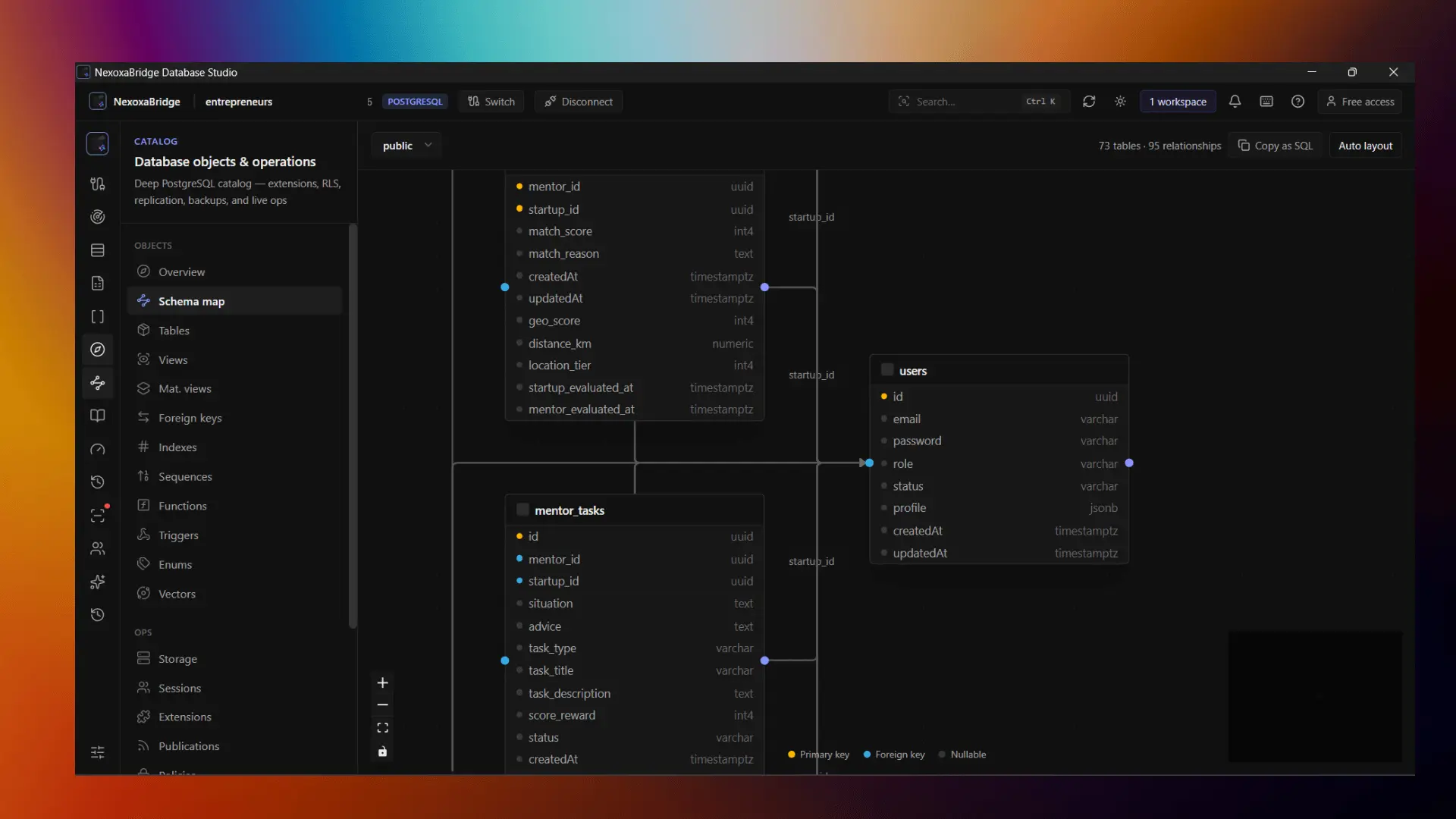Select the role column in users table
The height and width of the screenshot is (819, 1456).
(x=999, y=463)
